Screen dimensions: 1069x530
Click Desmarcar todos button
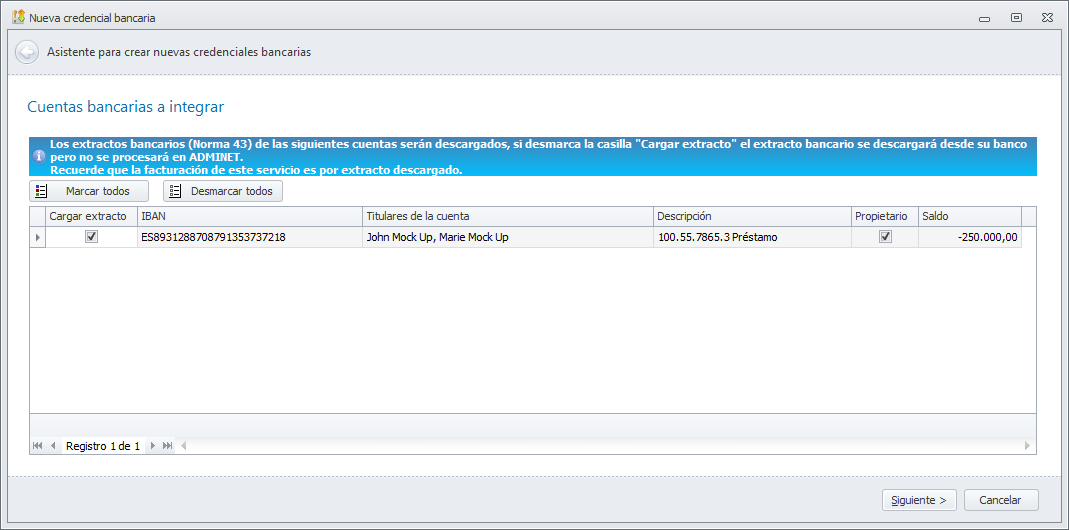tap(223, 191)
